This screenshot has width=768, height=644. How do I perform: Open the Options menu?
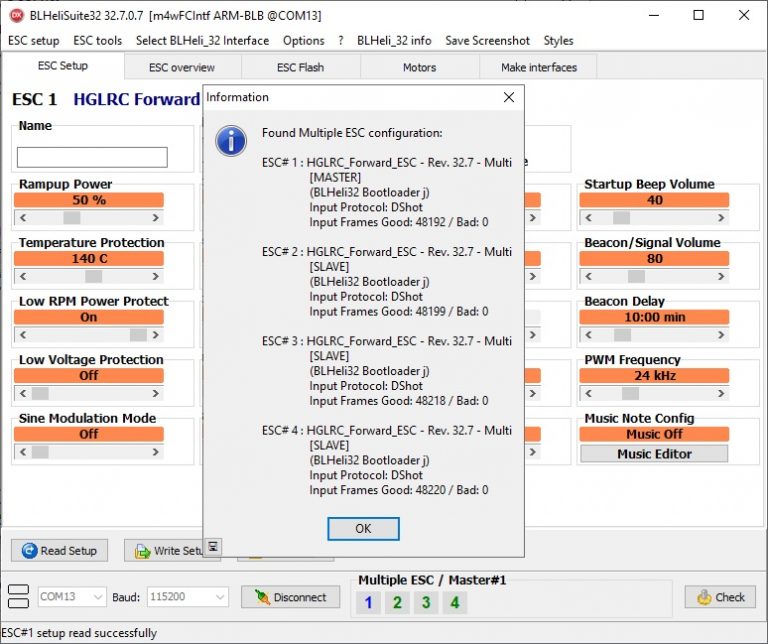[304, 41]
